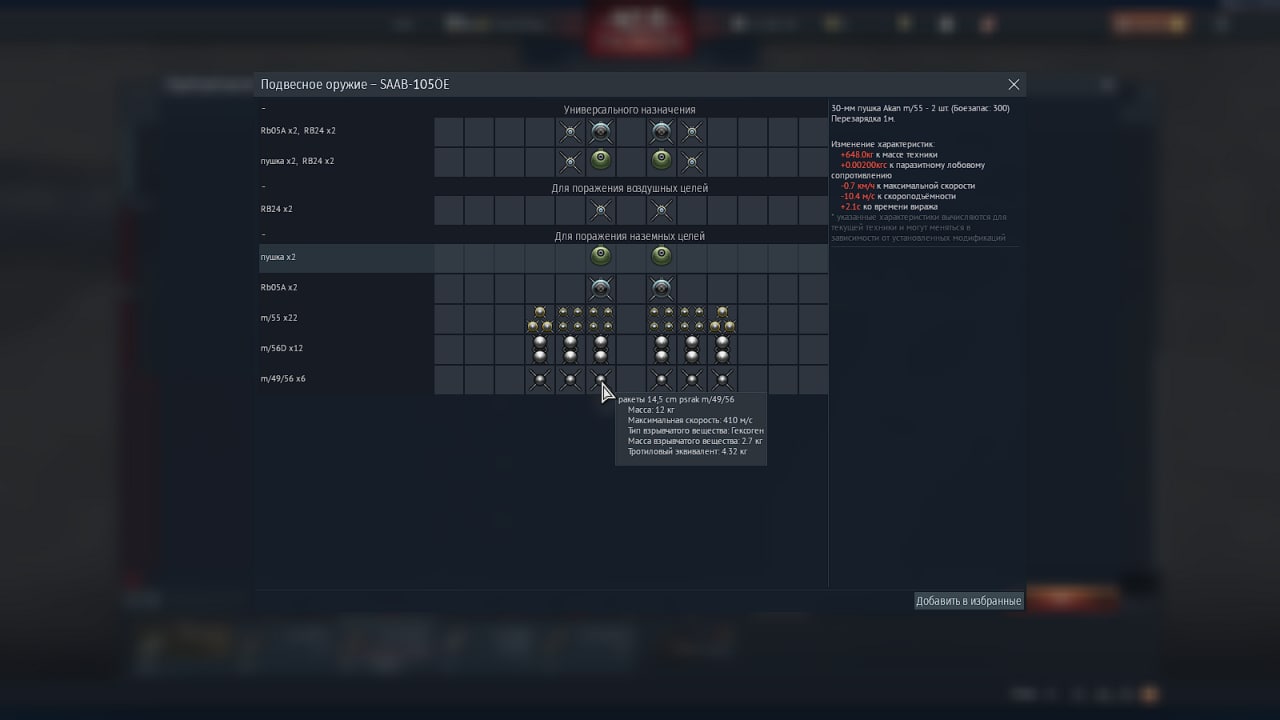The image size is (1280, 720).
Task: Click the Для поражения наземных целей header
Action: [x=630, y=236]
